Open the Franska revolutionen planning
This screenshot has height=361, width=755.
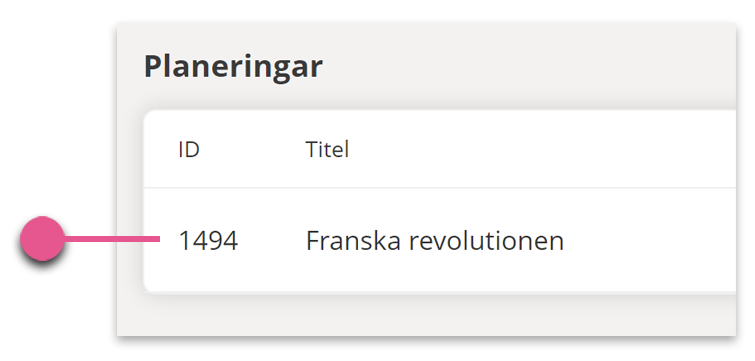(x=435, y=240)
